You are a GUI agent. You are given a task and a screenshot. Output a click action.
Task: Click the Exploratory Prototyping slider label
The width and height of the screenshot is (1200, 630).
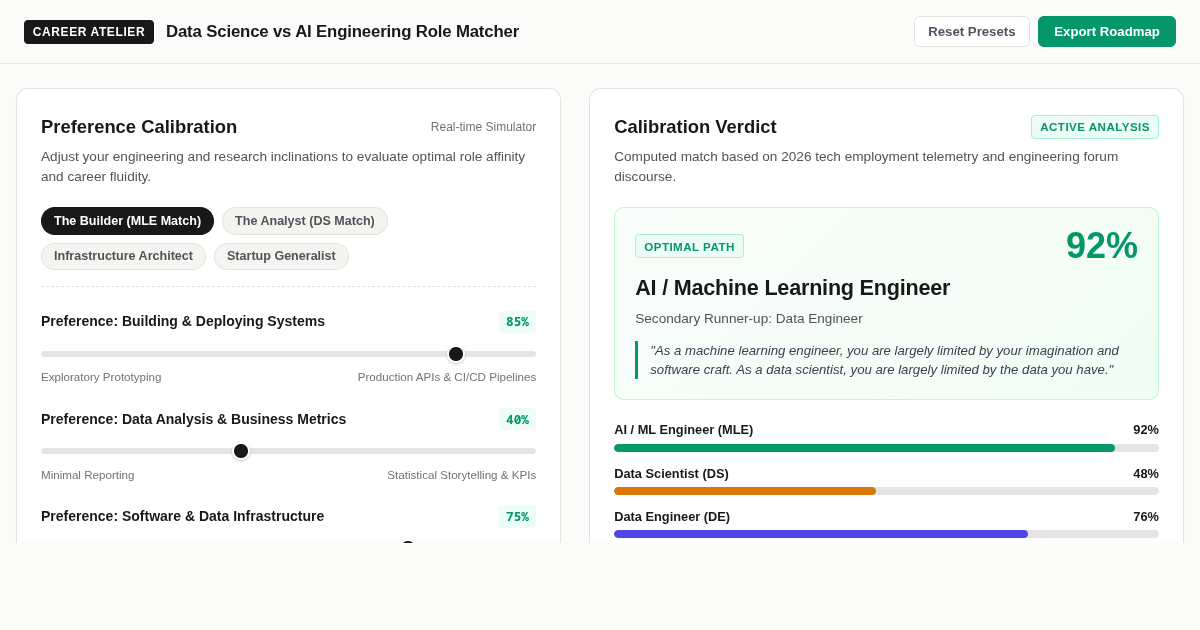(x=101, y=377)
